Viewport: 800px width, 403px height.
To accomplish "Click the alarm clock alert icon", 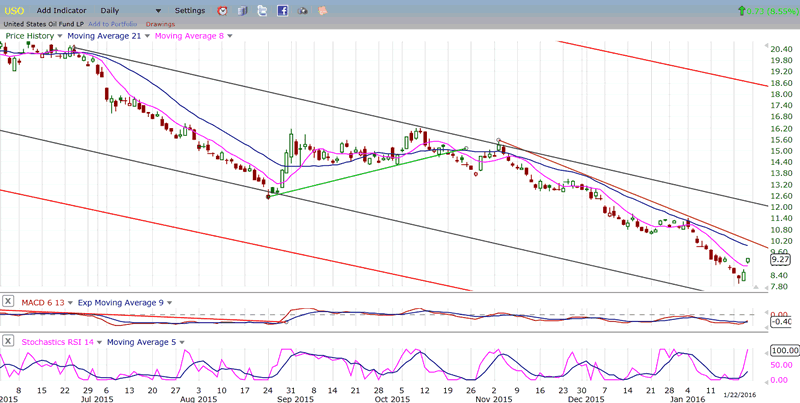I will point(222,10).
